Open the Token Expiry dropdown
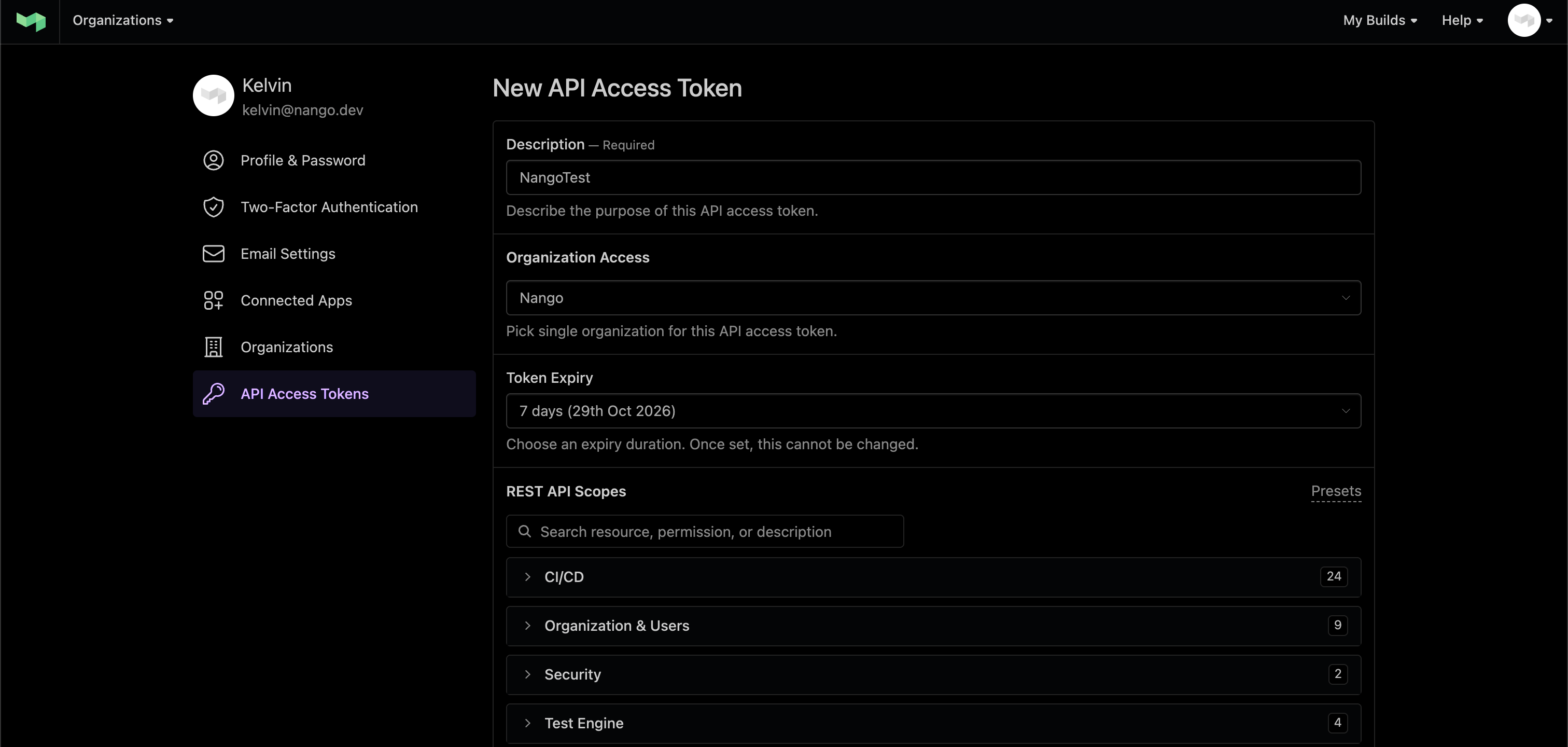The image size is (1568, 747). 933,411
